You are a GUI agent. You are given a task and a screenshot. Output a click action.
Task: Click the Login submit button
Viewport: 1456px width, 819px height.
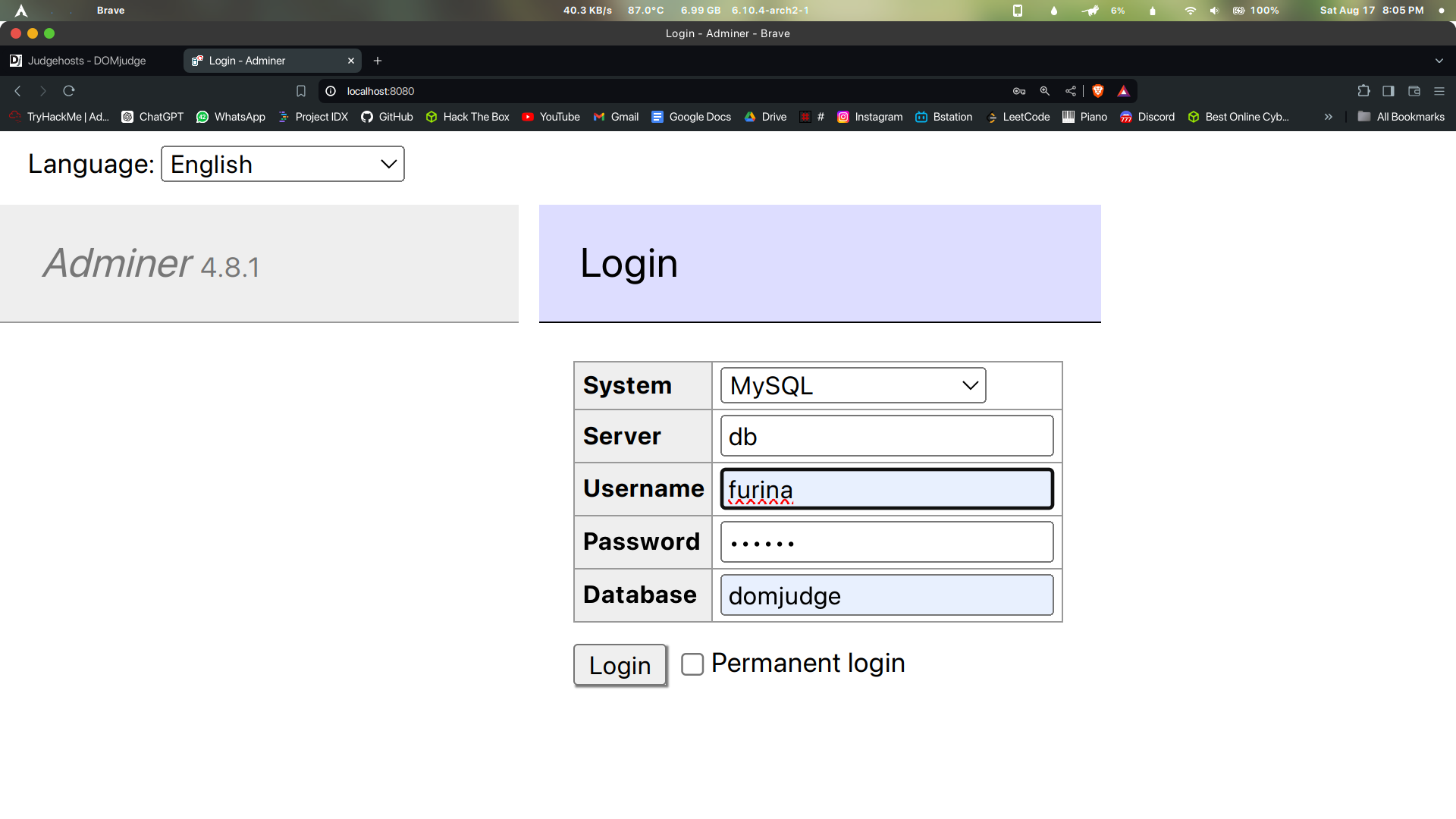tap(620, 665)
